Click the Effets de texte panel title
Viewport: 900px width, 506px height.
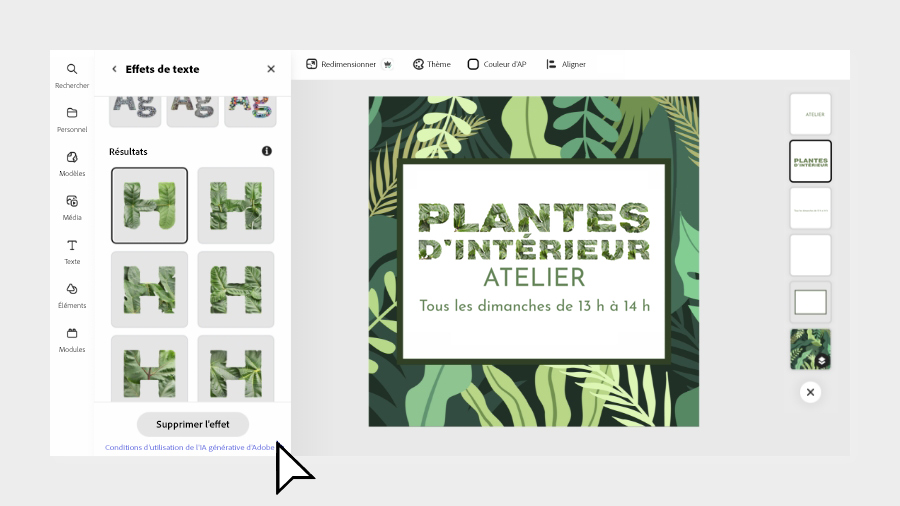162,69
